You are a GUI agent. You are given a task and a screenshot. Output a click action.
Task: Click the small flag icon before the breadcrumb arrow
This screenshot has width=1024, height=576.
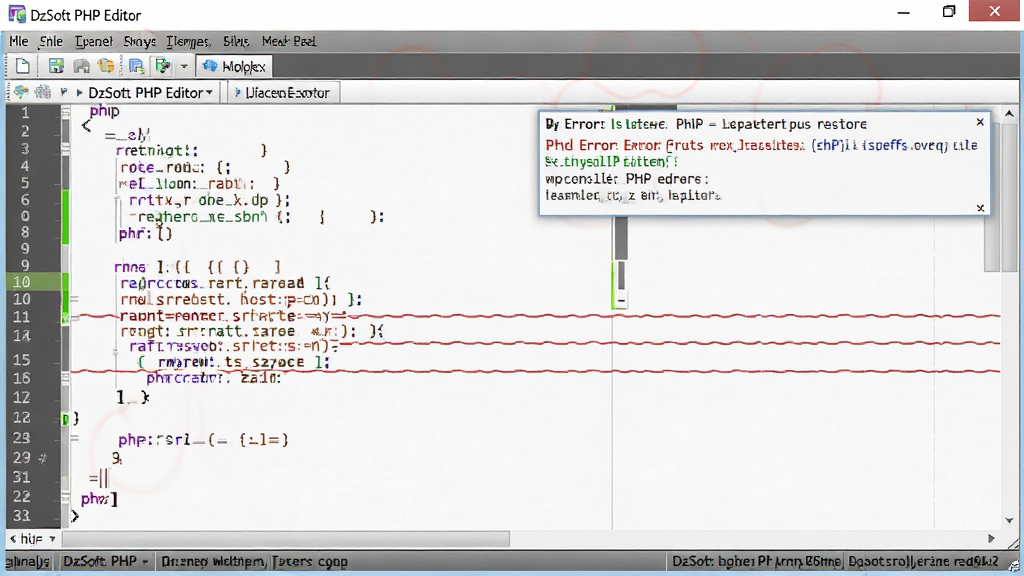(64, 92)
